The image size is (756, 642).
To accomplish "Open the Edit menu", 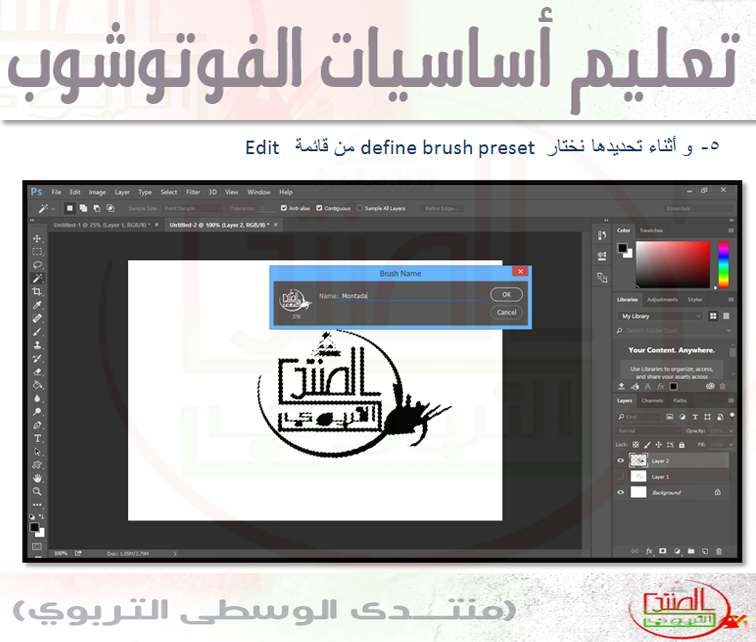I will pos(75,192).
